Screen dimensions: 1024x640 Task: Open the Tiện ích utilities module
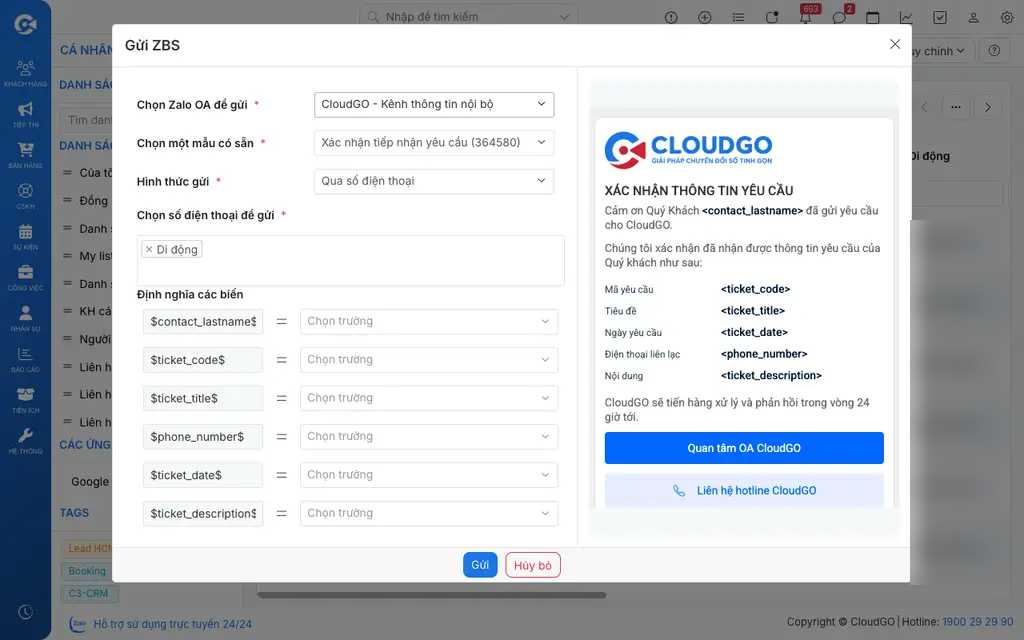pos(25,400)
